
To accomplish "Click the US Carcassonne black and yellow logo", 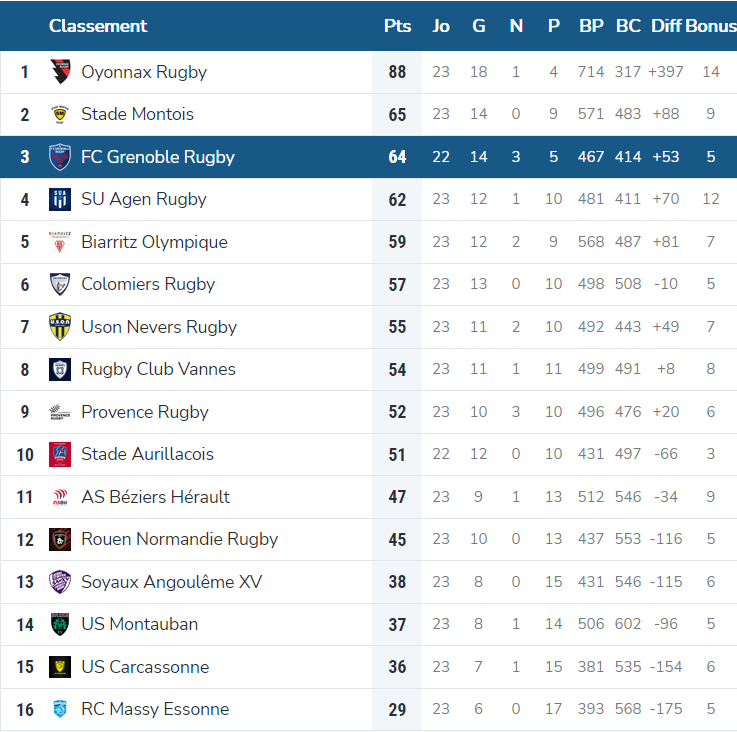I will (x=60, y=667).
